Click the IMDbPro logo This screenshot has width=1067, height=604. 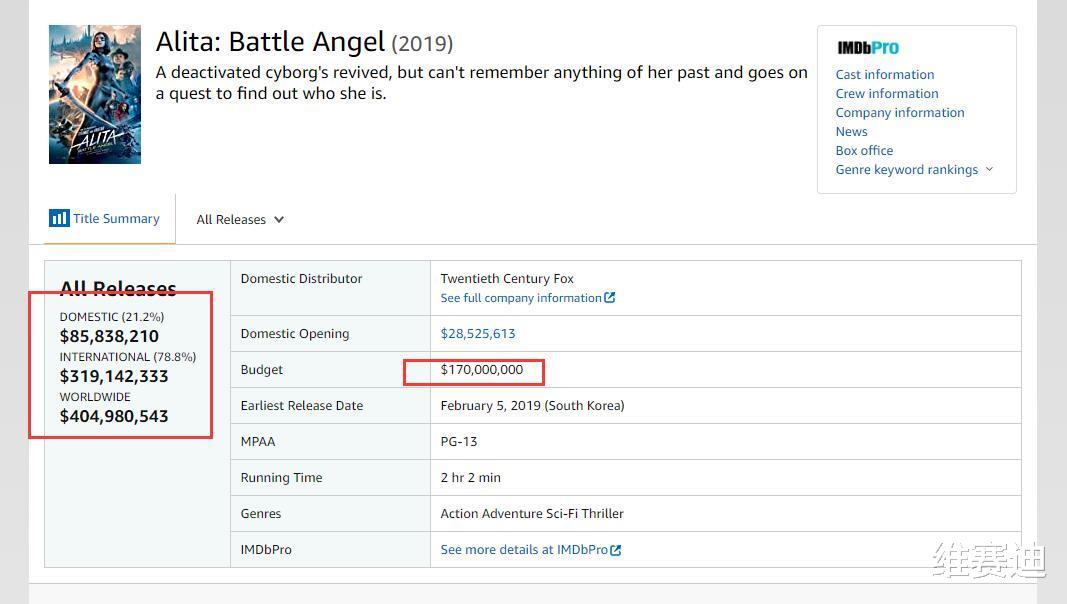click(868, 48)
